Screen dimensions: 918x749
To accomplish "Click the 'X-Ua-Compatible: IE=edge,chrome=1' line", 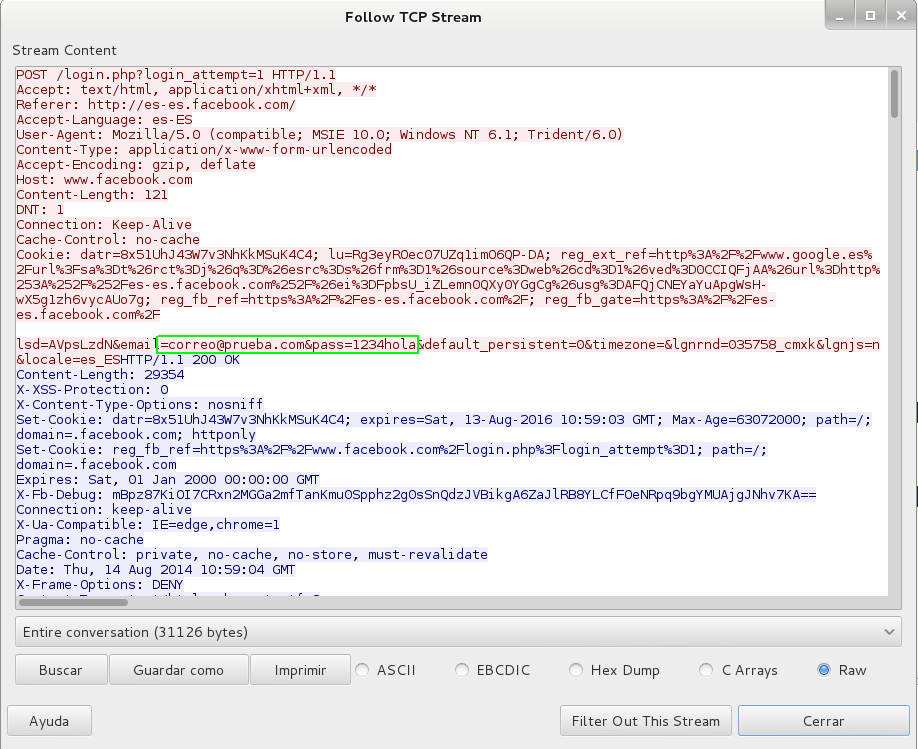I will pyautogui.click(x=148, y=524).
